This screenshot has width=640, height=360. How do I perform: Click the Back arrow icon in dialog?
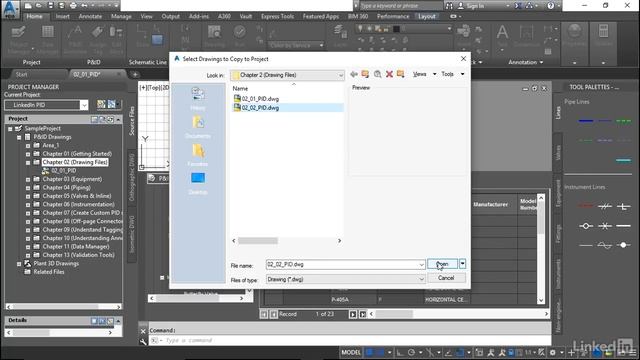click(354, 74)
